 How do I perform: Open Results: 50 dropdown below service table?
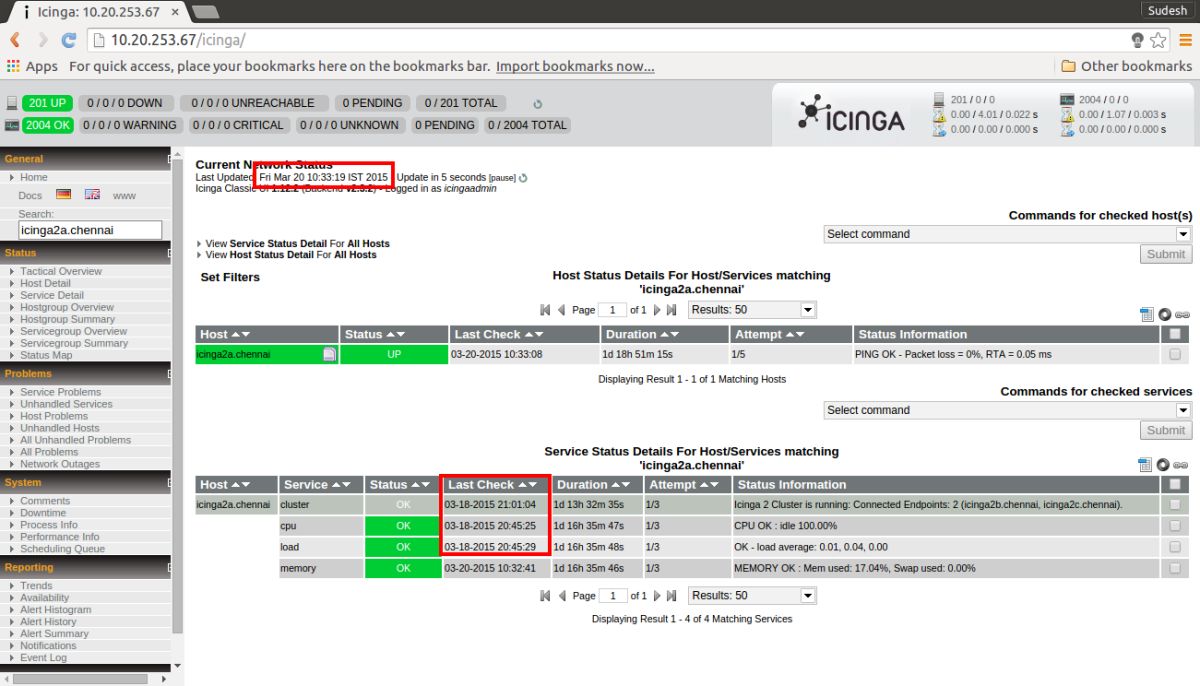(752, 595)
